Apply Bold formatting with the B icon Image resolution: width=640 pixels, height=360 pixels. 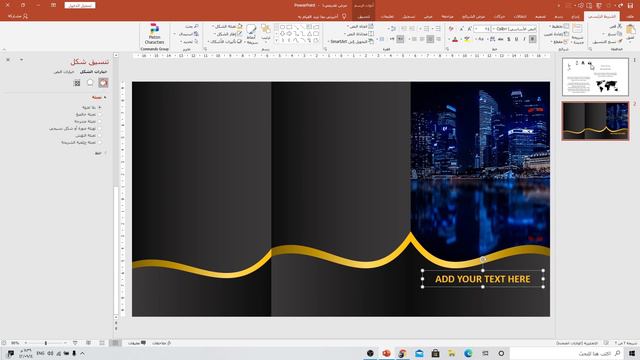[533, 39]
